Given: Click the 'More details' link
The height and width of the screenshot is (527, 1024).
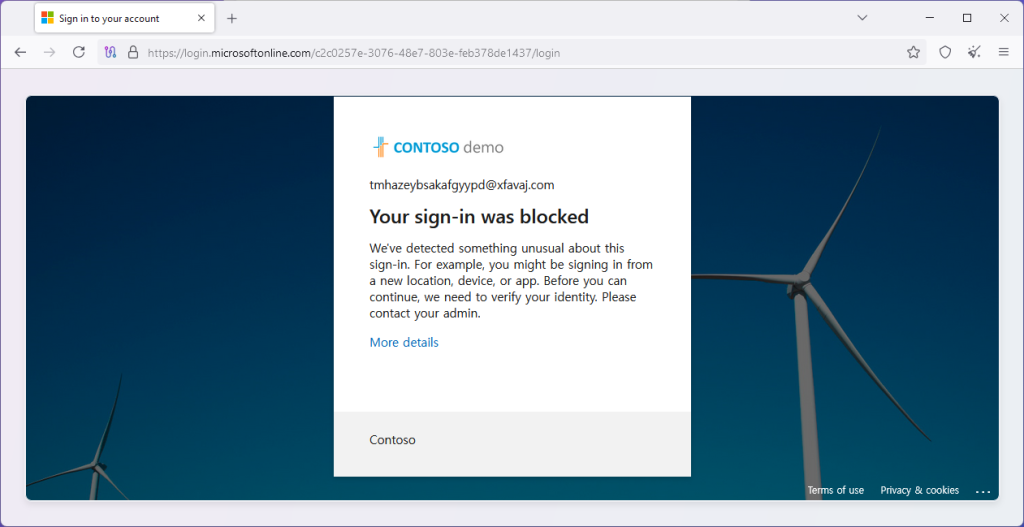Looking at the screenshot, I should (404, 343).
